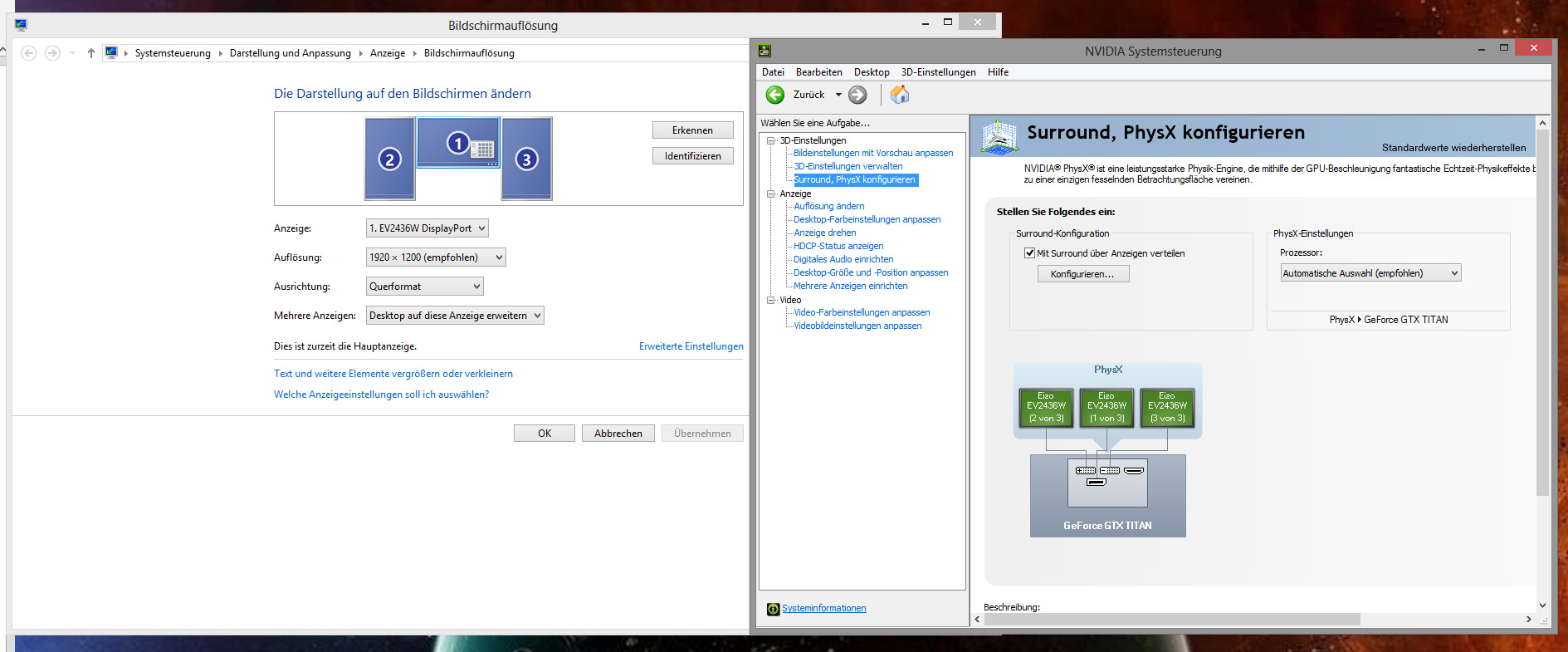Screen dimensions: 1568x652
Task: Select monitor 3 thumbnail in display arrangement
Action: click(527, 159)
